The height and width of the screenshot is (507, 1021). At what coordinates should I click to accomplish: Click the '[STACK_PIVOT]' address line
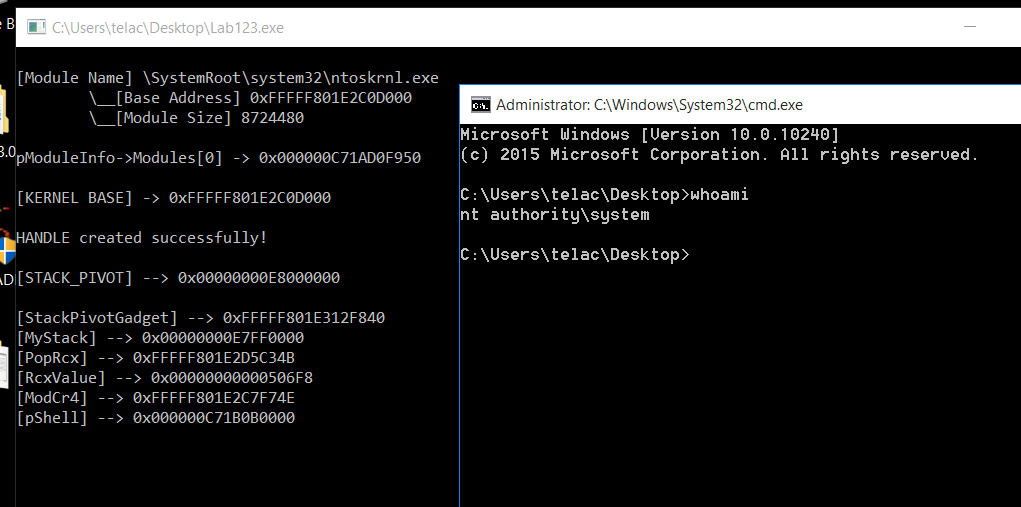178,278
